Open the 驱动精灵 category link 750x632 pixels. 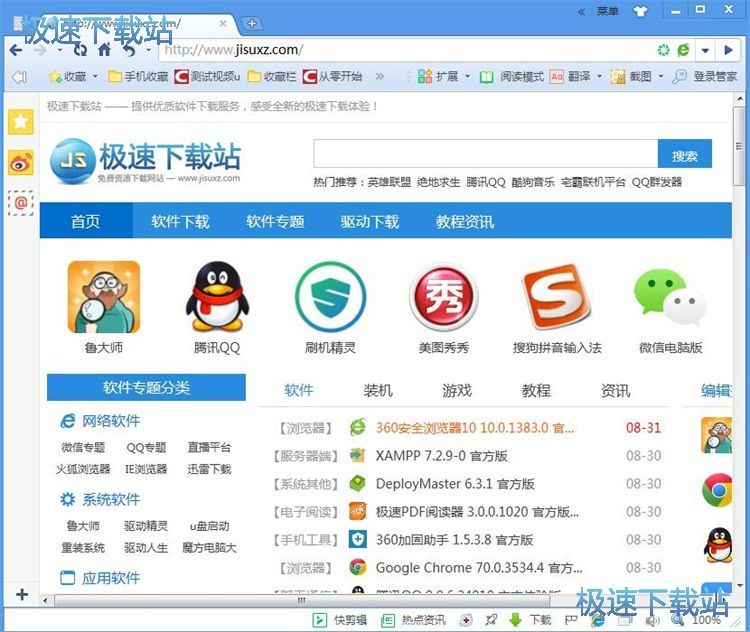[x=146, y=526]
